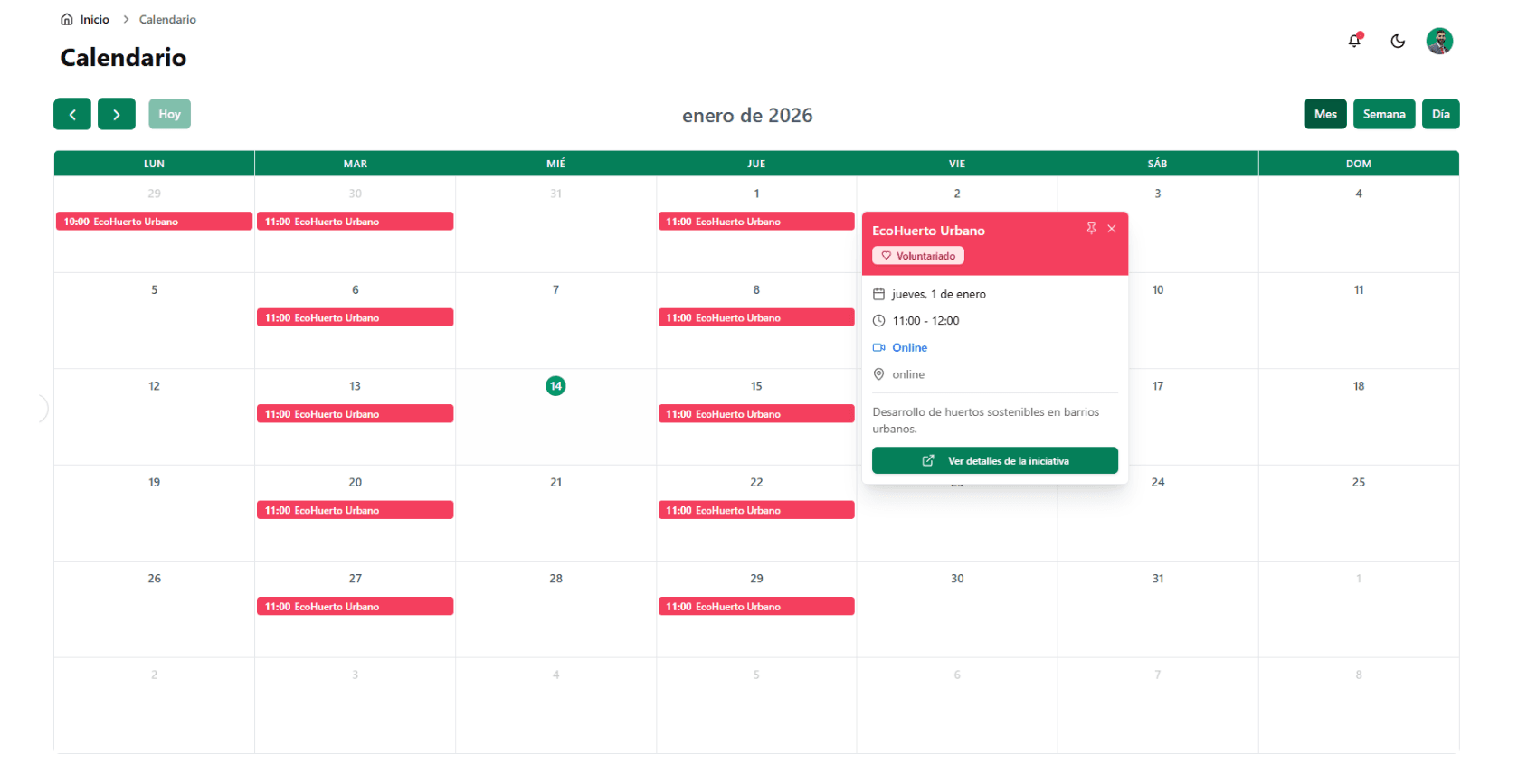Image resolution: width=1518 pixels, height=784 pixels.
Task: Open the Calendario breadcrumb entry
Action: pyautogui.click(x=168, y=18)
